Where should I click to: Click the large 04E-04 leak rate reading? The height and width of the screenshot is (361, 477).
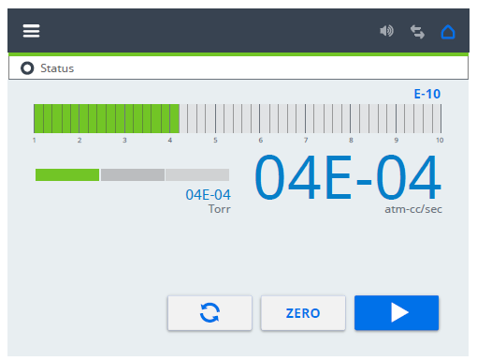(348, 177)
